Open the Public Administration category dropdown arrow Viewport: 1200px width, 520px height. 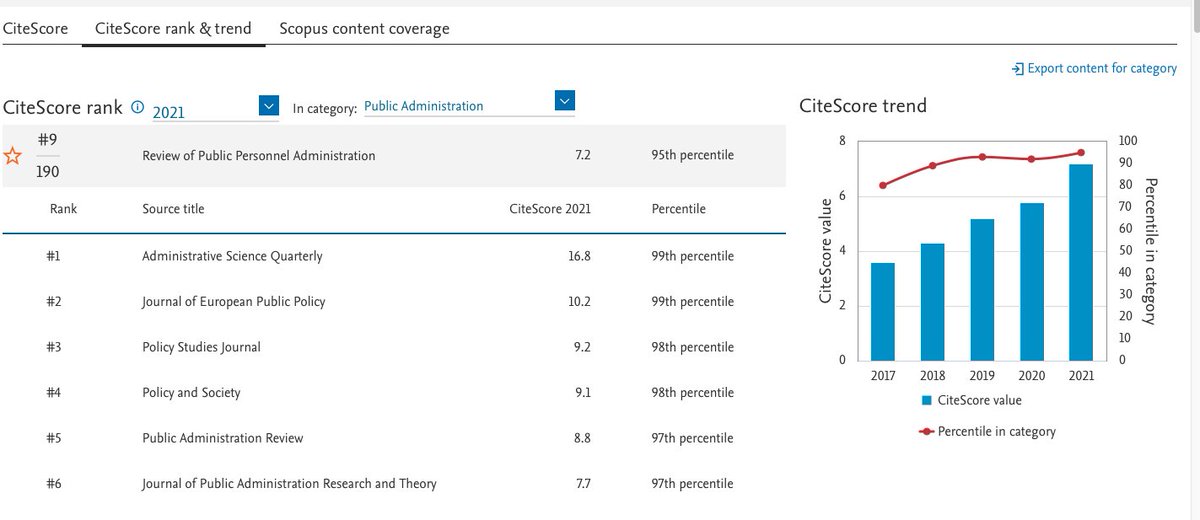[x=565, y=101]
